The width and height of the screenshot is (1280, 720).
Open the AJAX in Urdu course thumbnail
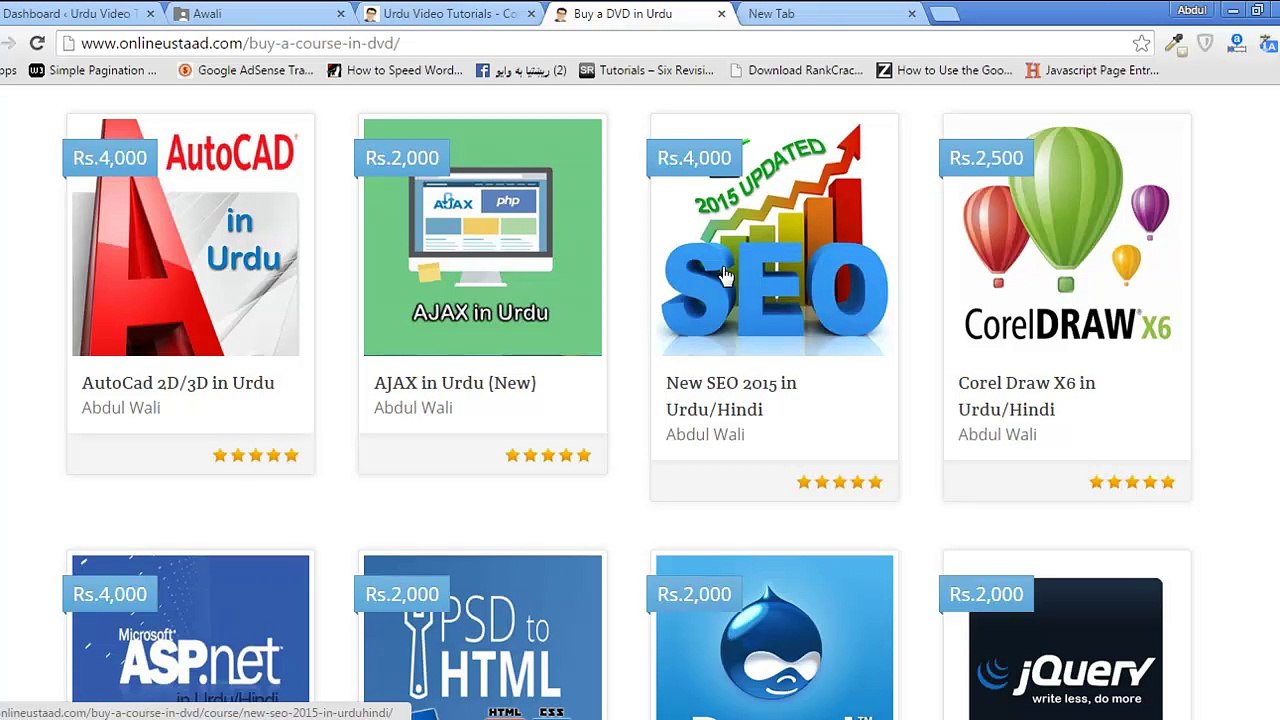coord(483,237)
